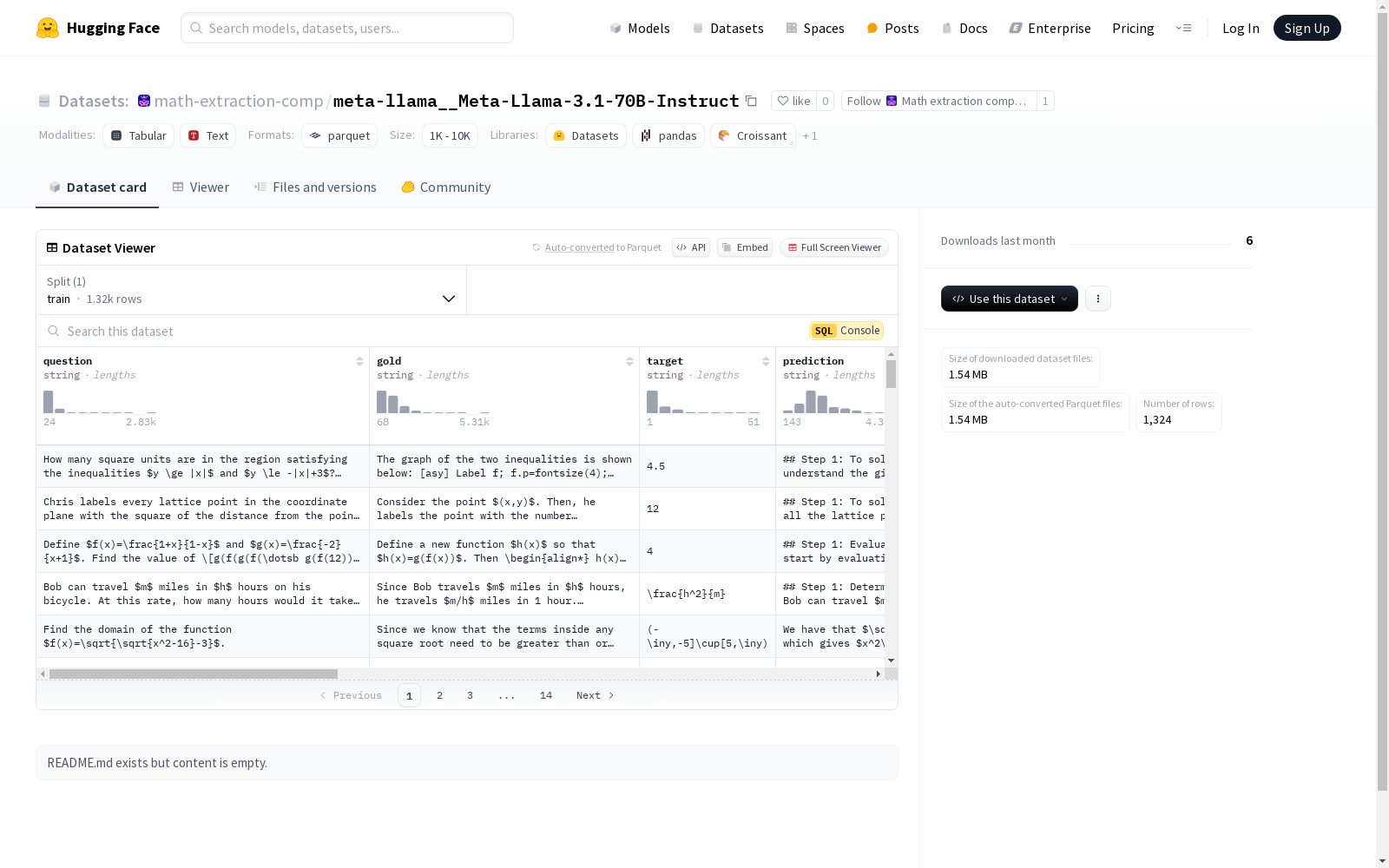Image resolution: width=1389 pixels, height=868 pixels.
Task: Select the cell '\frac{h^2}{m}'
Action: [708, 594]
